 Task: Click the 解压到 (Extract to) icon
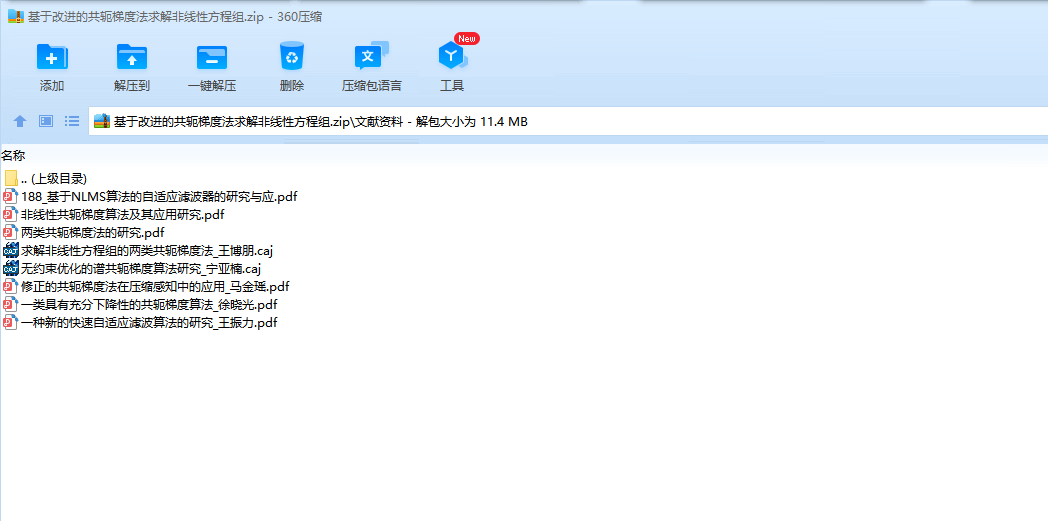tap(132, 57)
